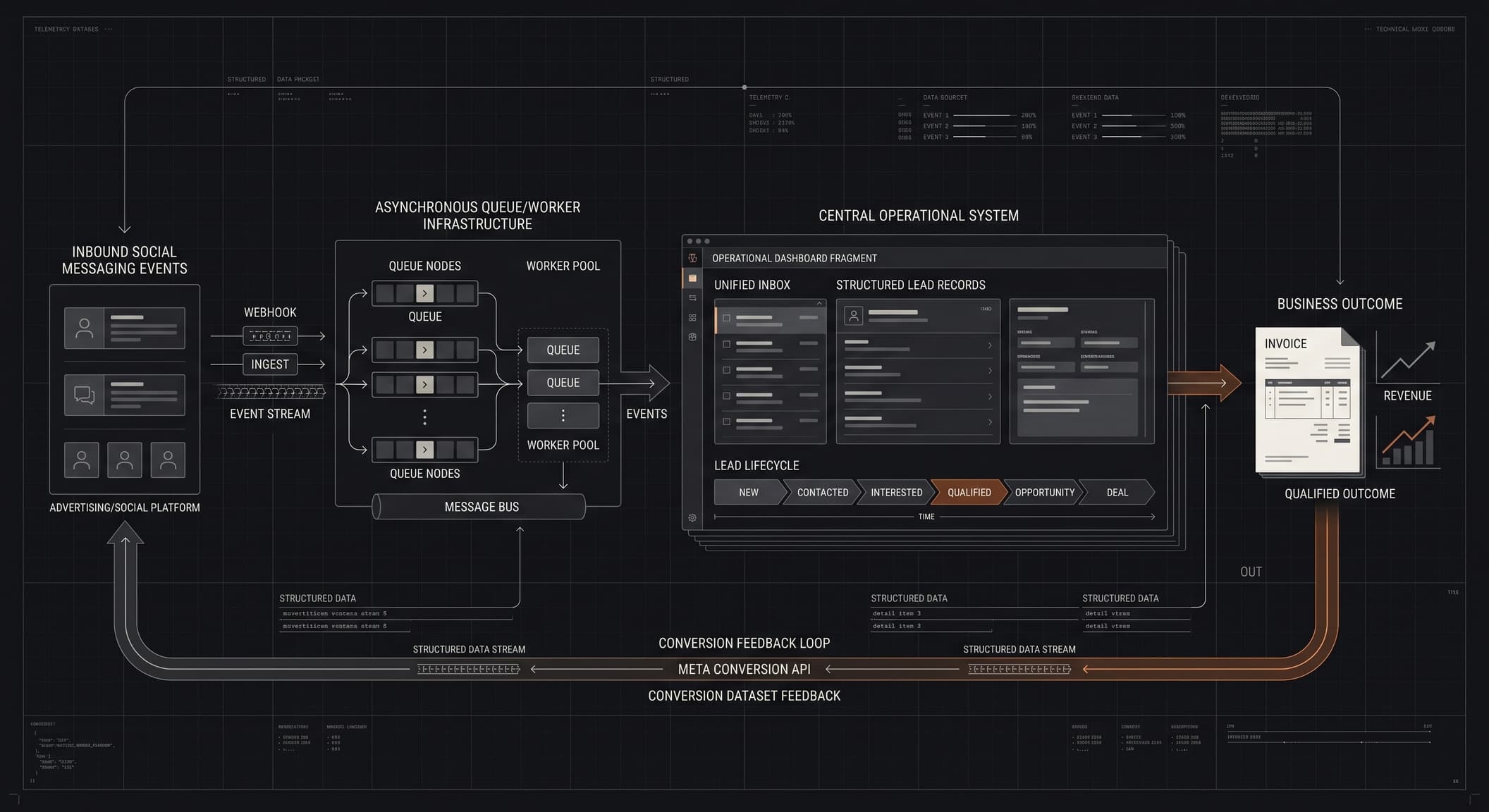Select the chat bubble icon on second message card
The height and width of the screenshot is (812, 1489).
85,395
